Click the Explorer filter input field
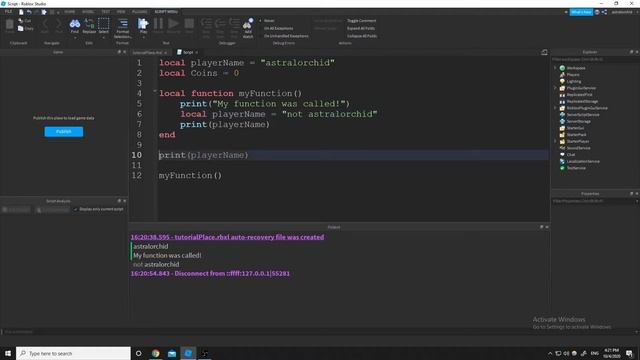This screenshot has height=360, width=640. [595, 60]
